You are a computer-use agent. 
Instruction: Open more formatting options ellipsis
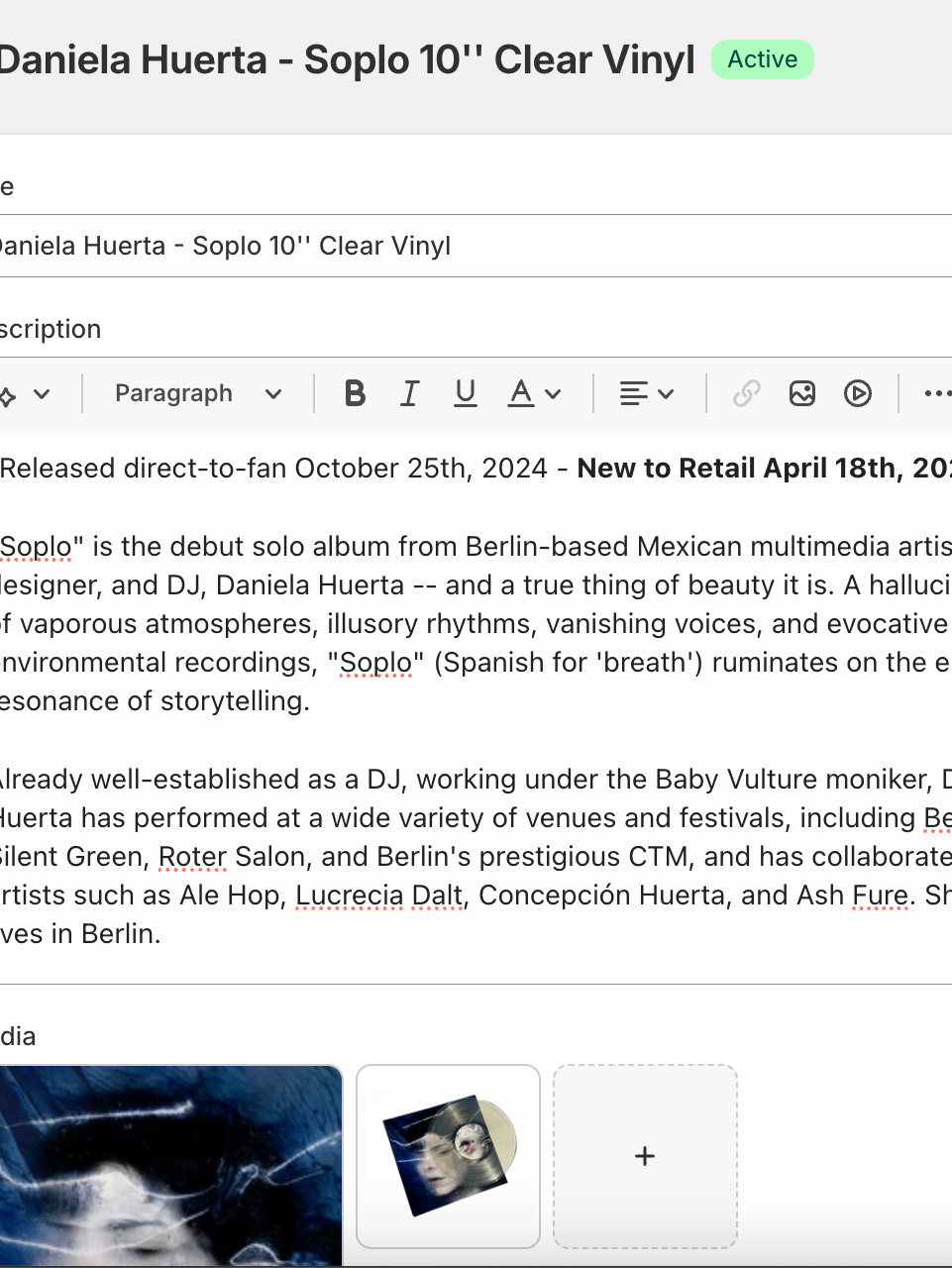click(x=937, y=393)
